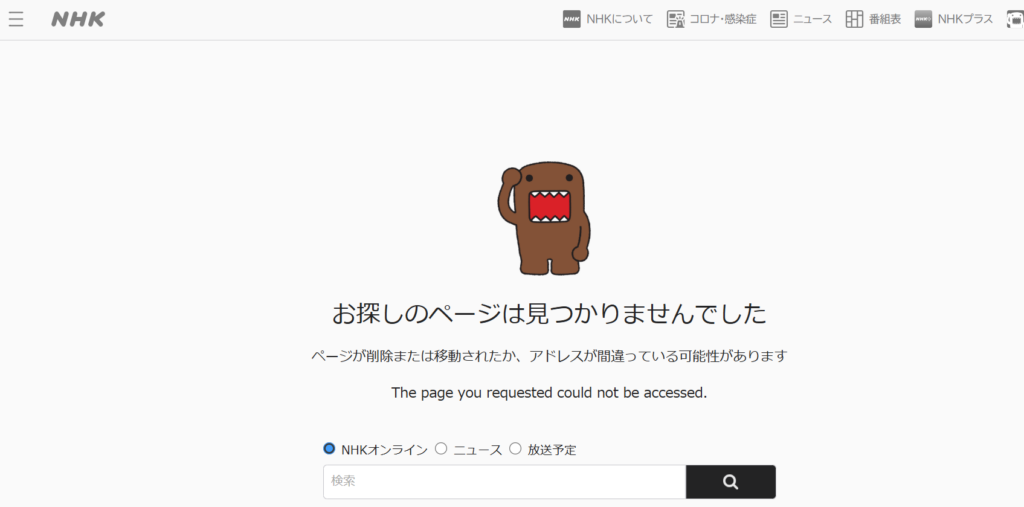Click the 番組表 grid icon
The height and width of the screenshot is (507, 1024).
pos(854,19)
